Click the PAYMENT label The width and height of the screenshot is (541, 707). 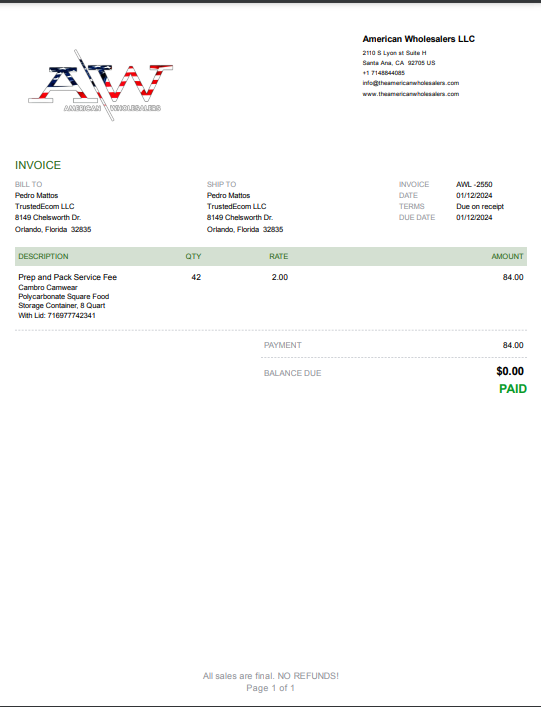tap(283, 345)
